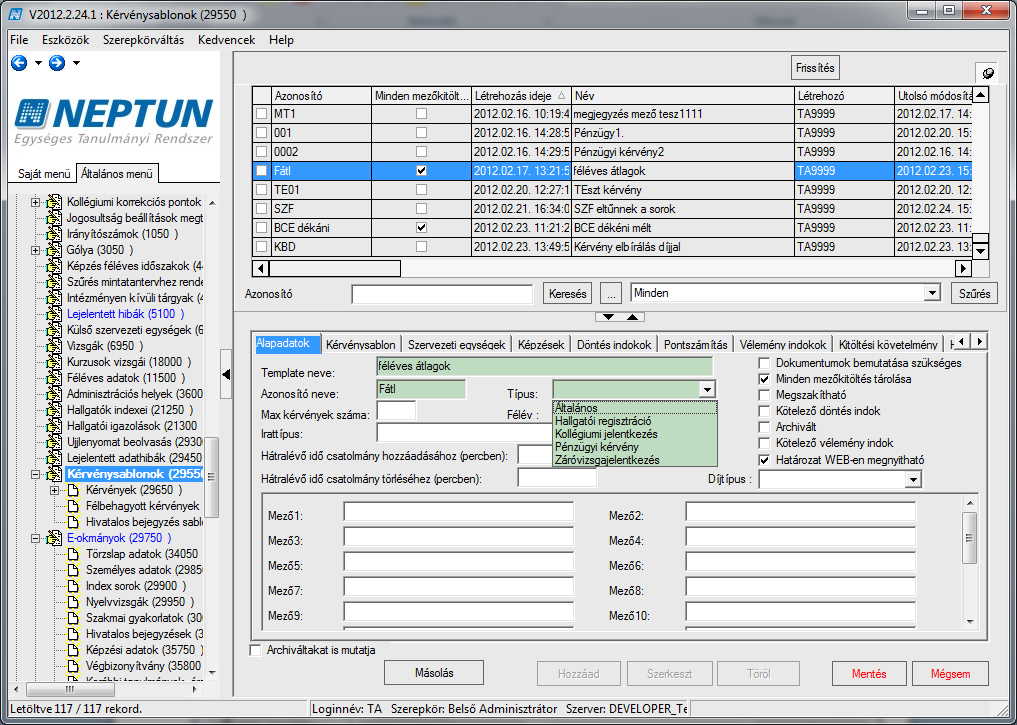Collapse the left menu panel with the black arrow
Image resolution: width=1017 pixels, height=725 pixels.
coord(226,374)
